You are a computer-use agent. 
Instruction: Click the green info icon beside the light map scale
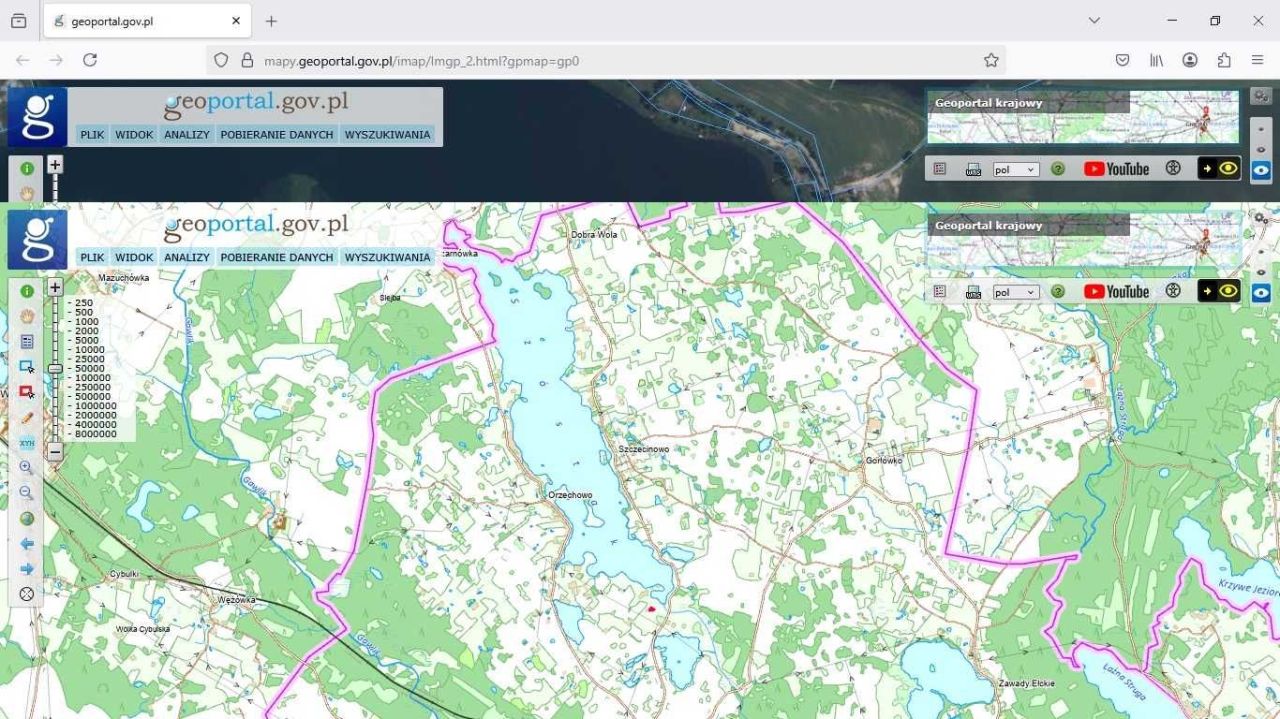click(x=27, y=291)
